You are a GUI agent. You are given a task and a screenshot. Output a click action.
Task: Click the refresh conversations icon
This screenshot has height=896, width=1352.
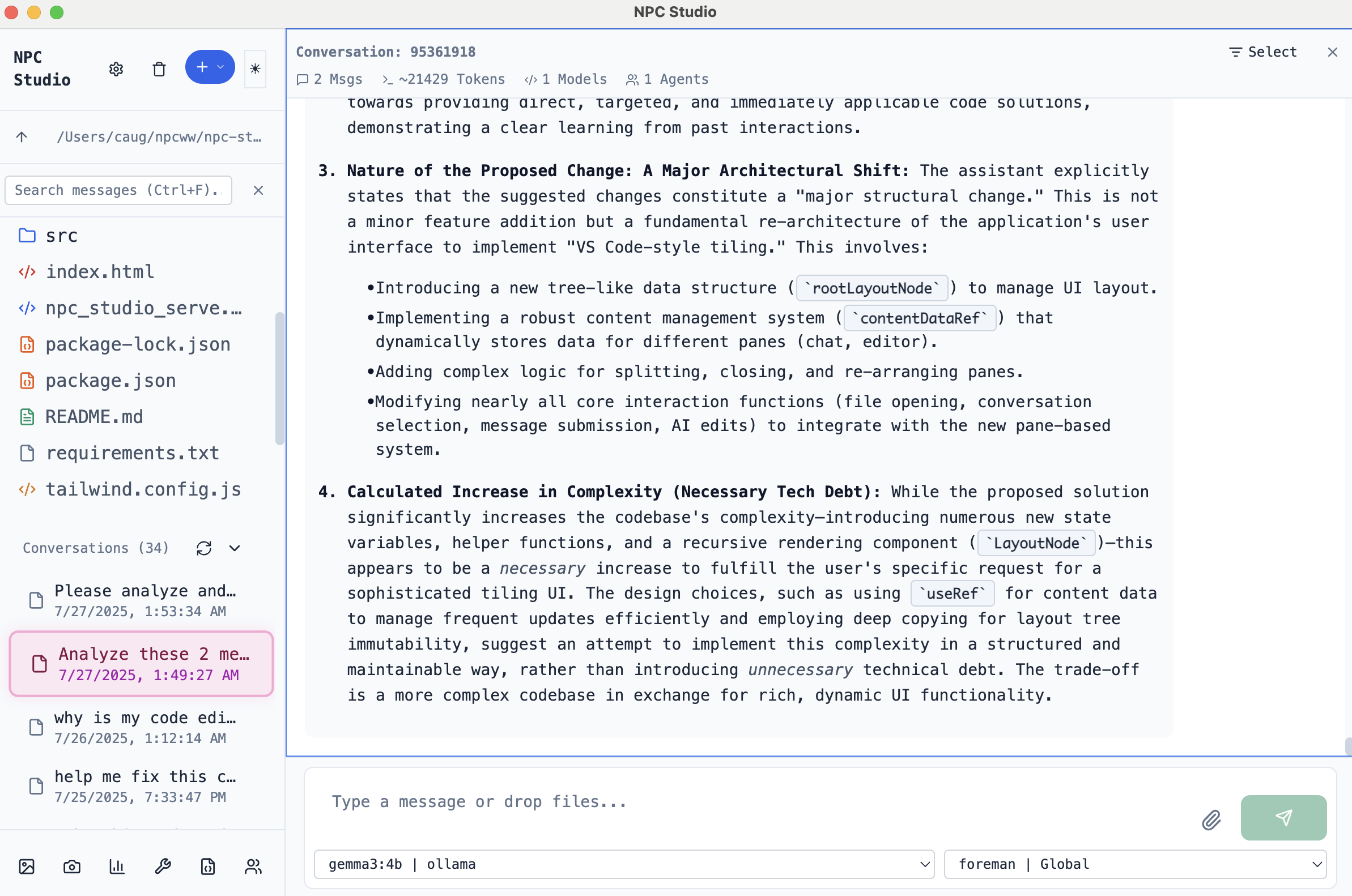point(204,548)
